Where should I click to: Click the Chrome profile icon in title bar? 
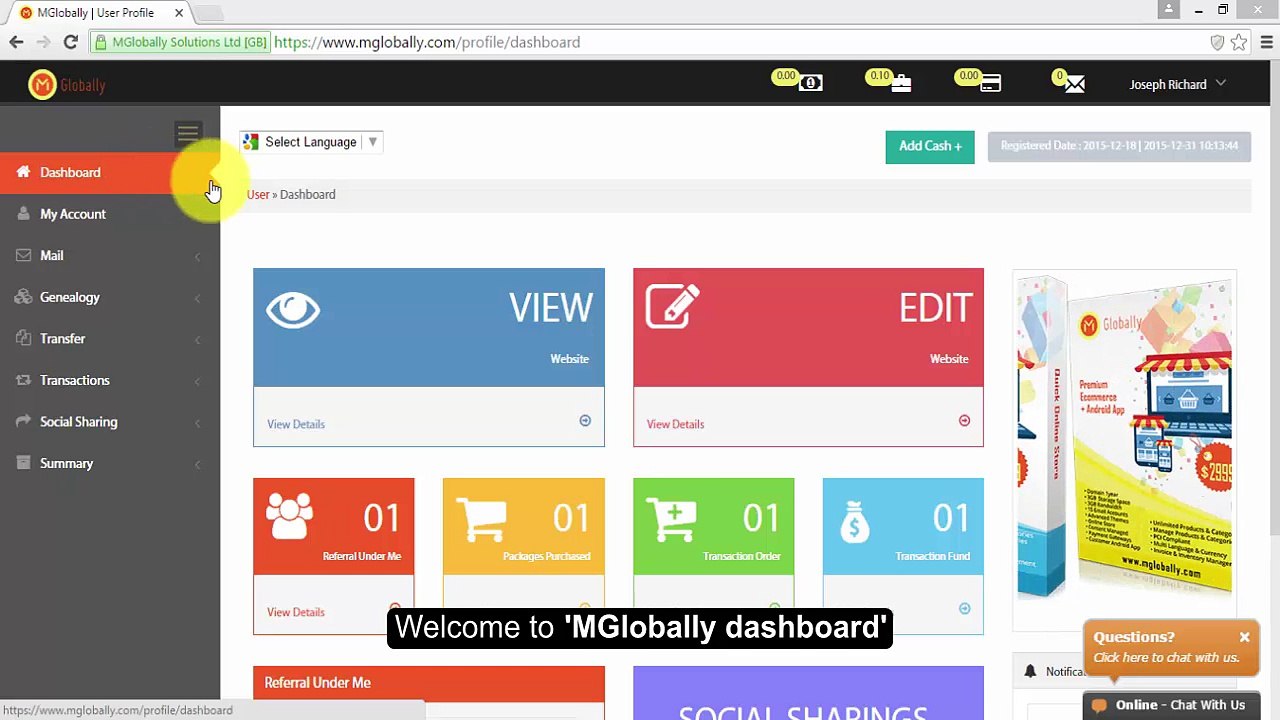coord(1168,10)
